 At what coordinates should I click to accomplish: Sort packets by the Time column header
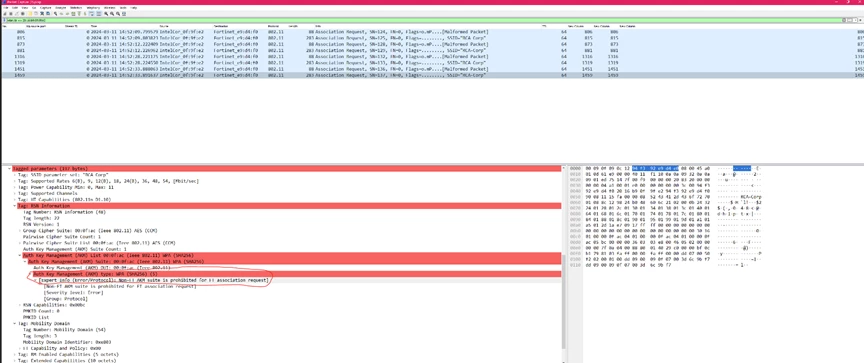coord(94,26)
